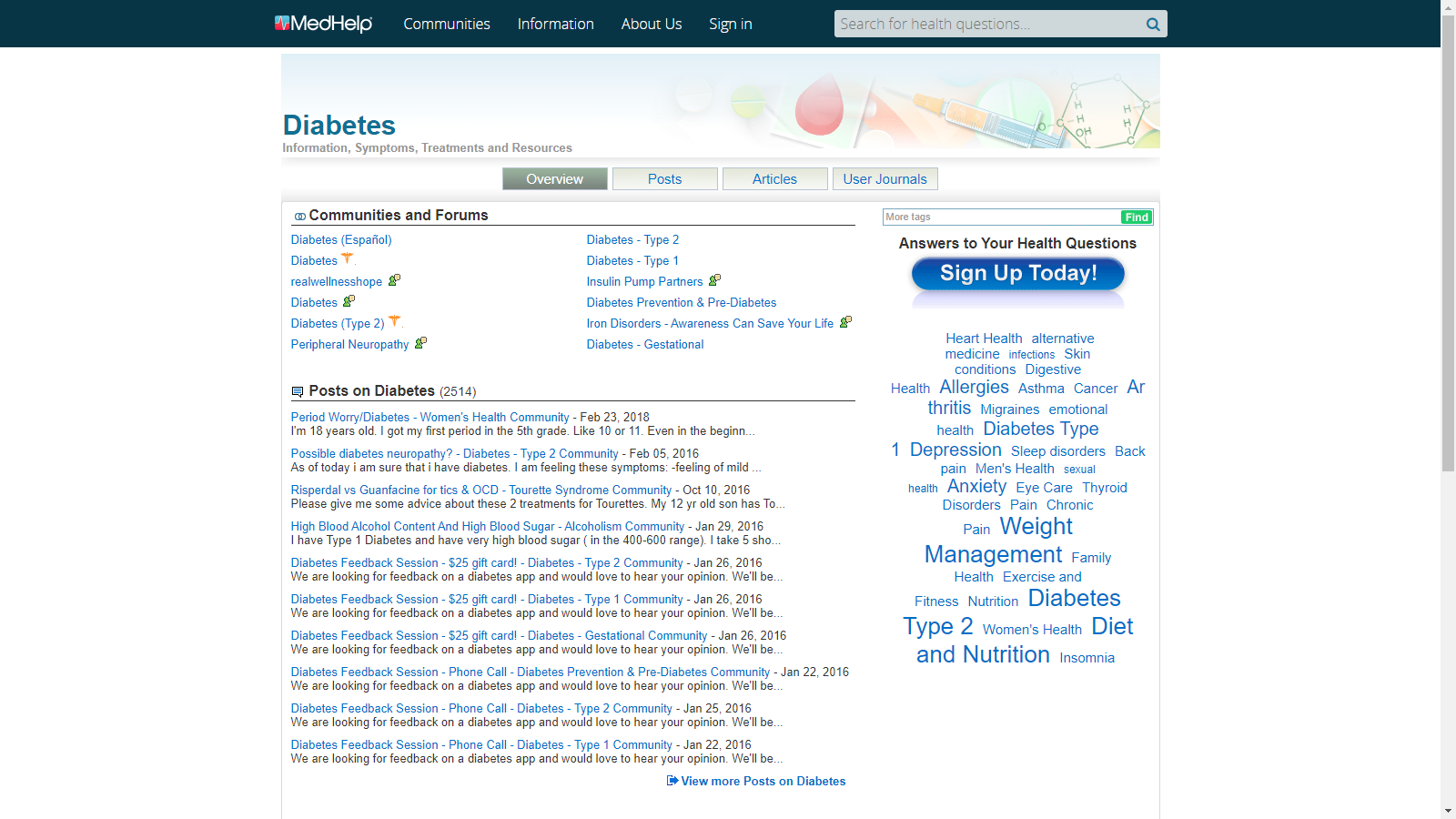1456x819 pixels.
Task: Open the User Journals tab
Action: (x=885, y=179)
